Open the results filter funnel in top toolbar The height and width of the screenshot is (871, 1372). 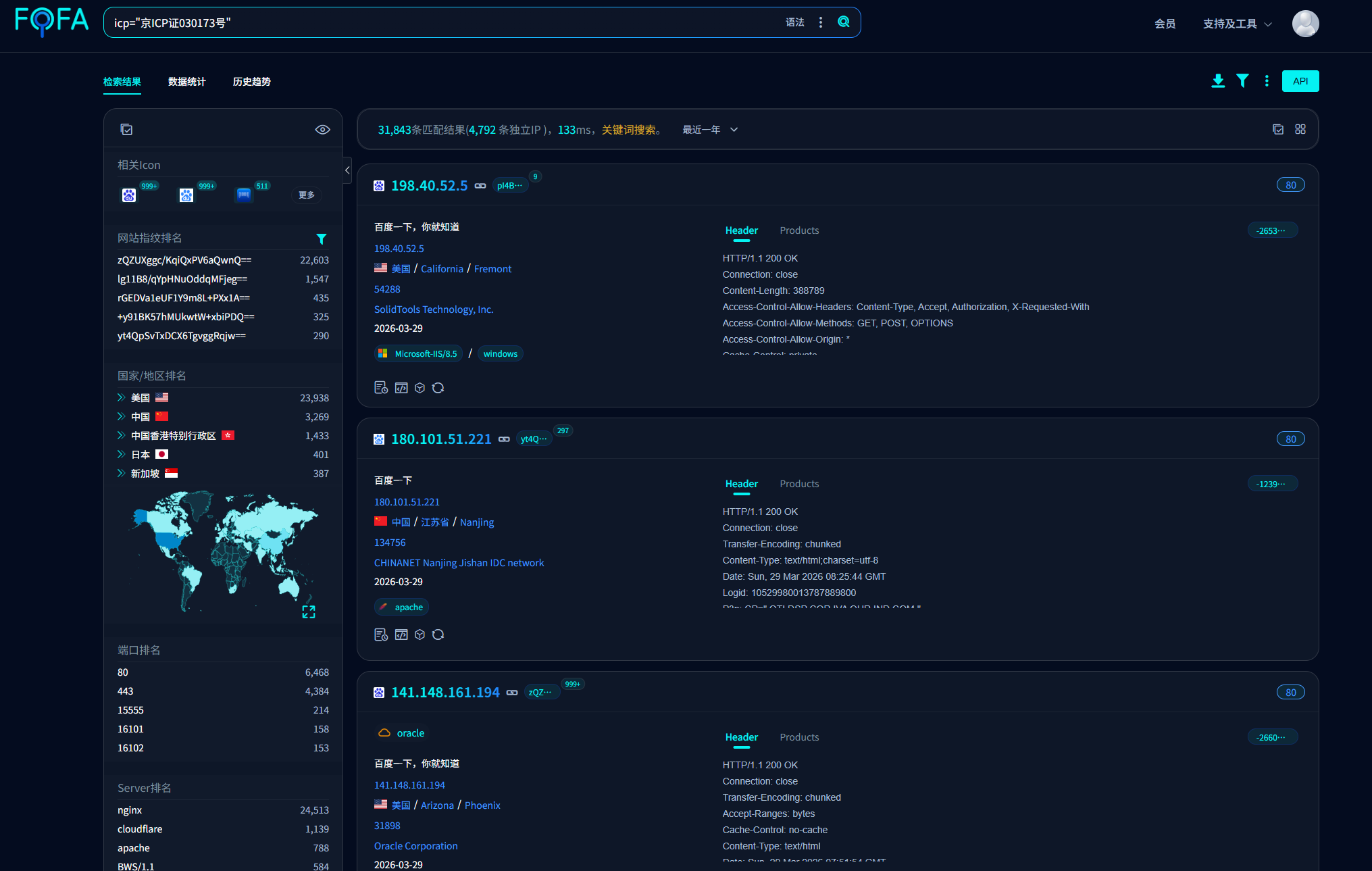click(x=1242, y=81)
